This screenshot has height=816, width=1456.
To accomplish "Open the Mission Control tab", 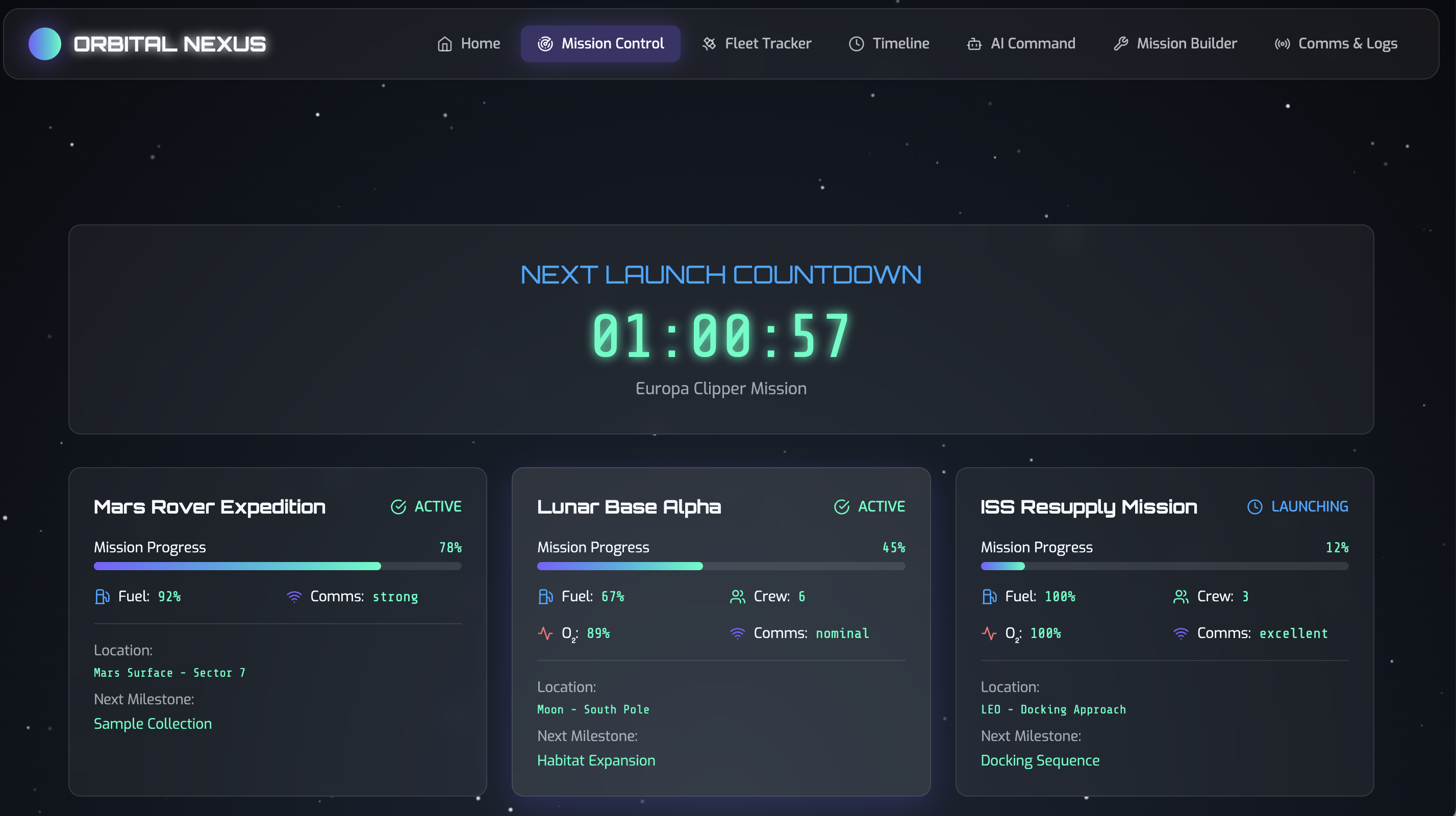I will tap(600, 43).
